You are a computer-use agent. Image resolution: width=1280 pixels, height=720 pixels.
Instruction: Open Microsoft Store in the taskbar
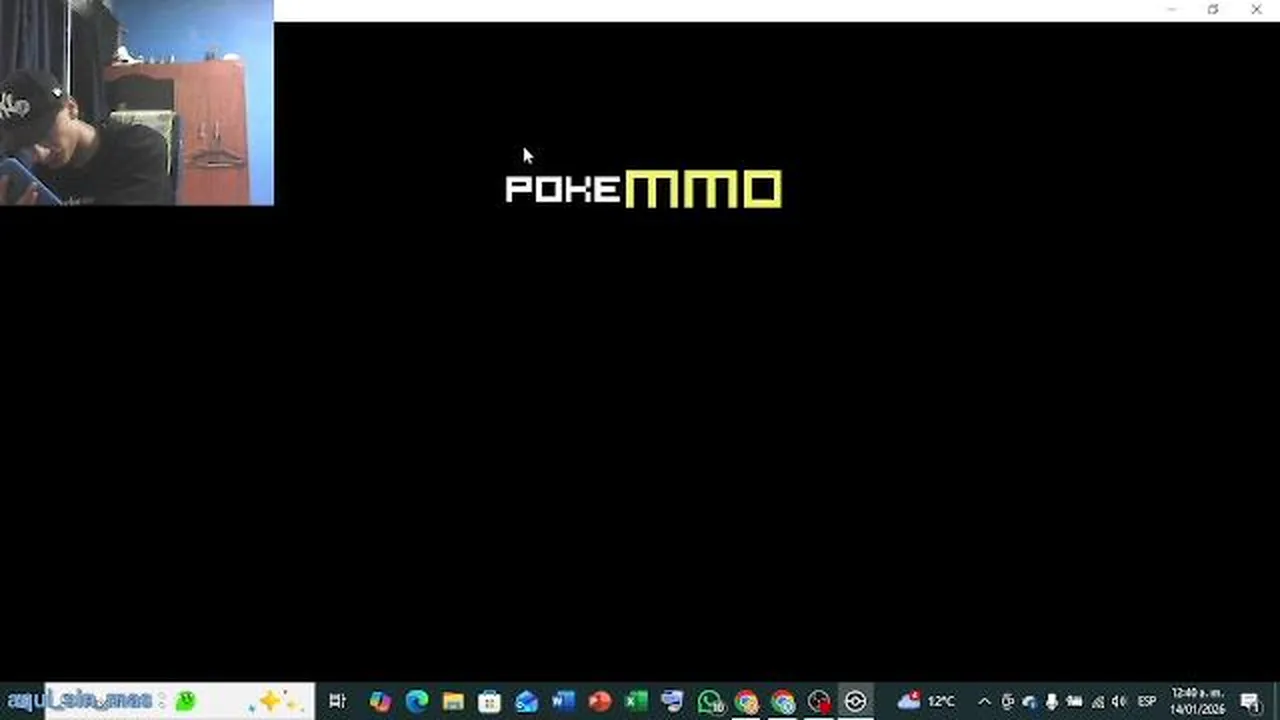(489, 701)
